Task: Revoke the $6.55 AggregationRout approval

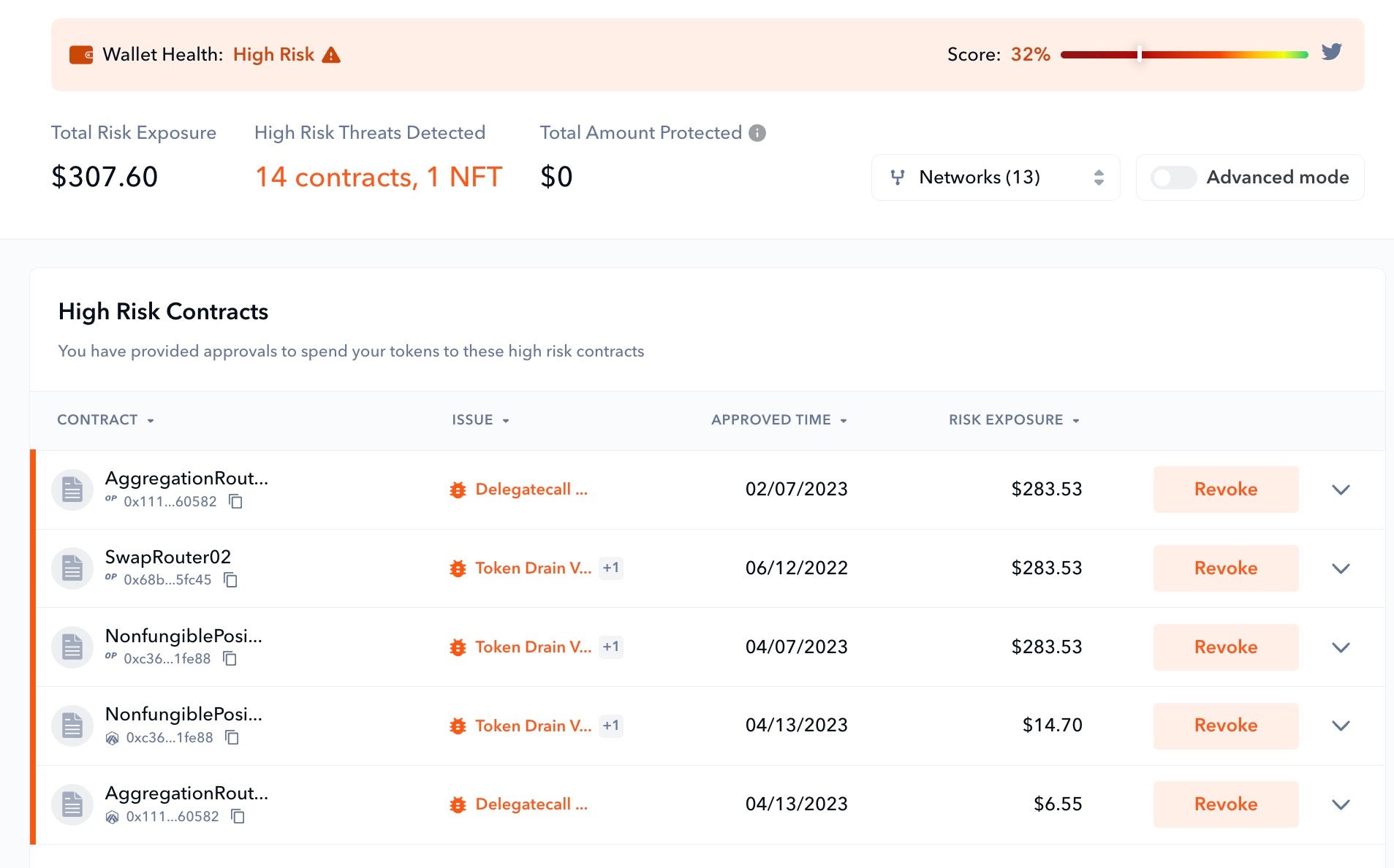Action: coord(1225,804)
